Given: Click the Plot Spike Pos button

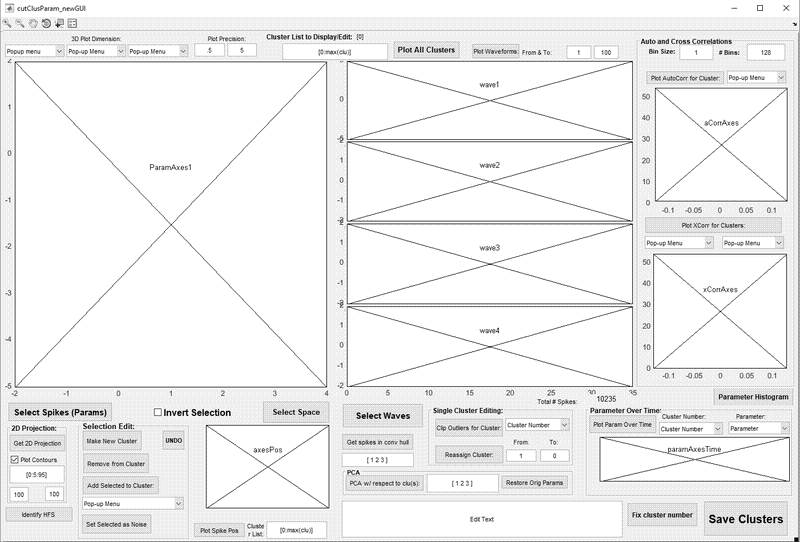Looking at the screenshot, I should pyautogui.click(x=219, y=530).
